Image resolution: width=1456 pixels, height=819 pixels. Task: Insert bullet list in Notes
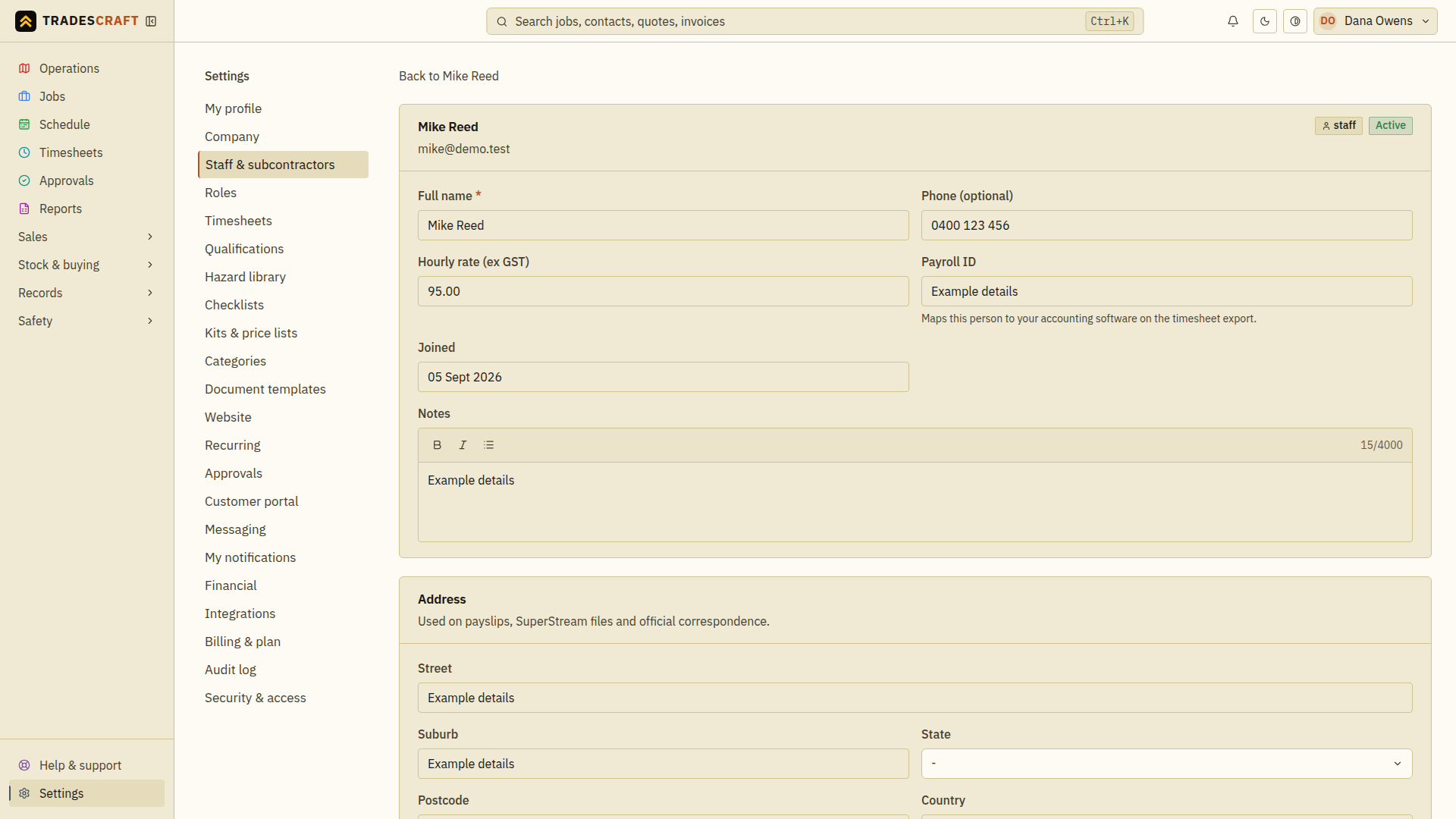[x=488, y=445]
